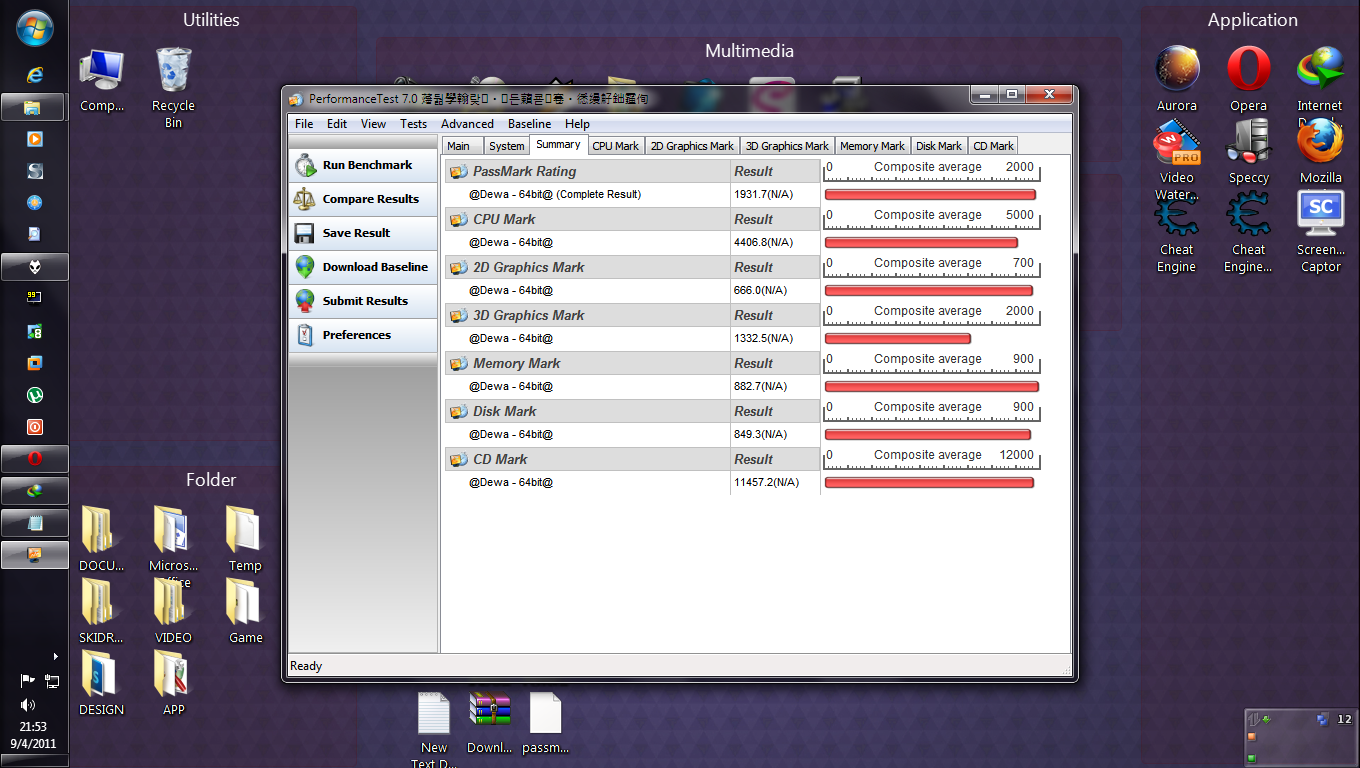The height and width of the screenshot is (768, 1360).
Task: Click the Preferences button label
Action: coord(356,335)
